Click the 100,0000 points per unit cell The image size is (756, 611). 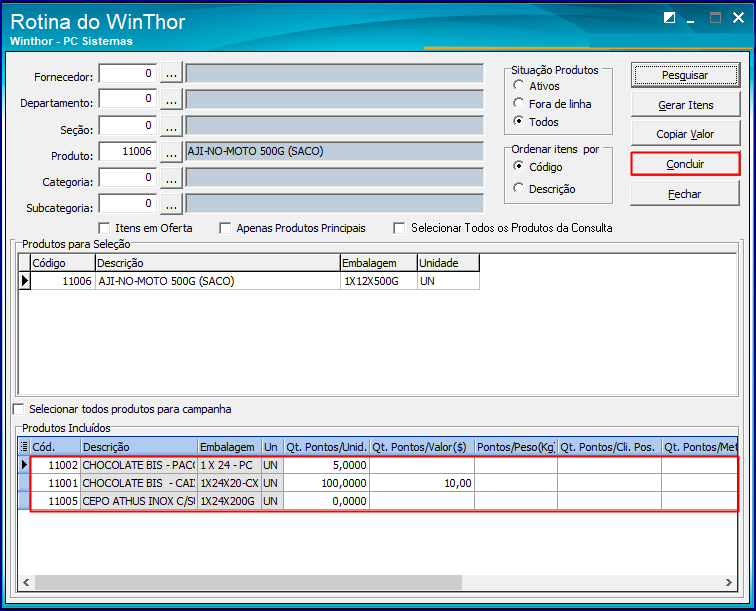(x=326, y=483)
